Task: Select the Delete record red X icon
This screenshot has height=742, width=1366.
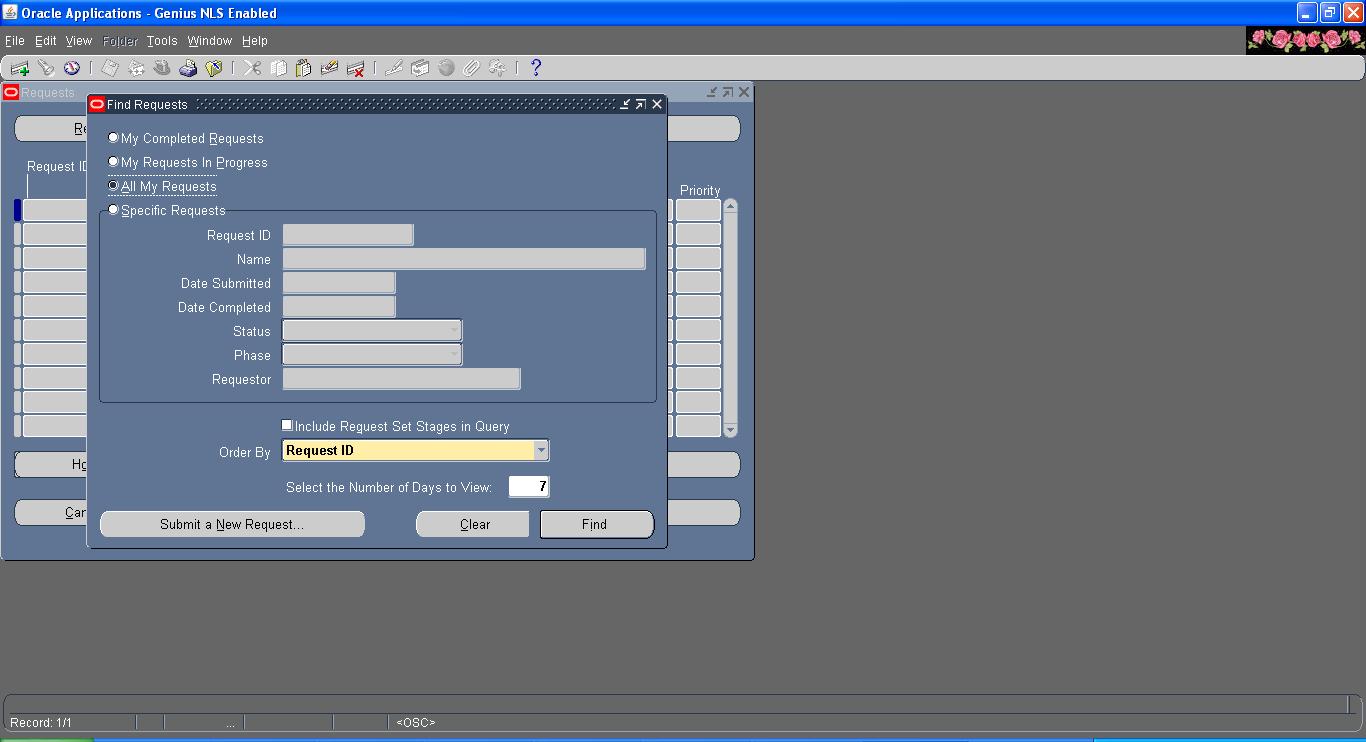Action: (356, 67)
